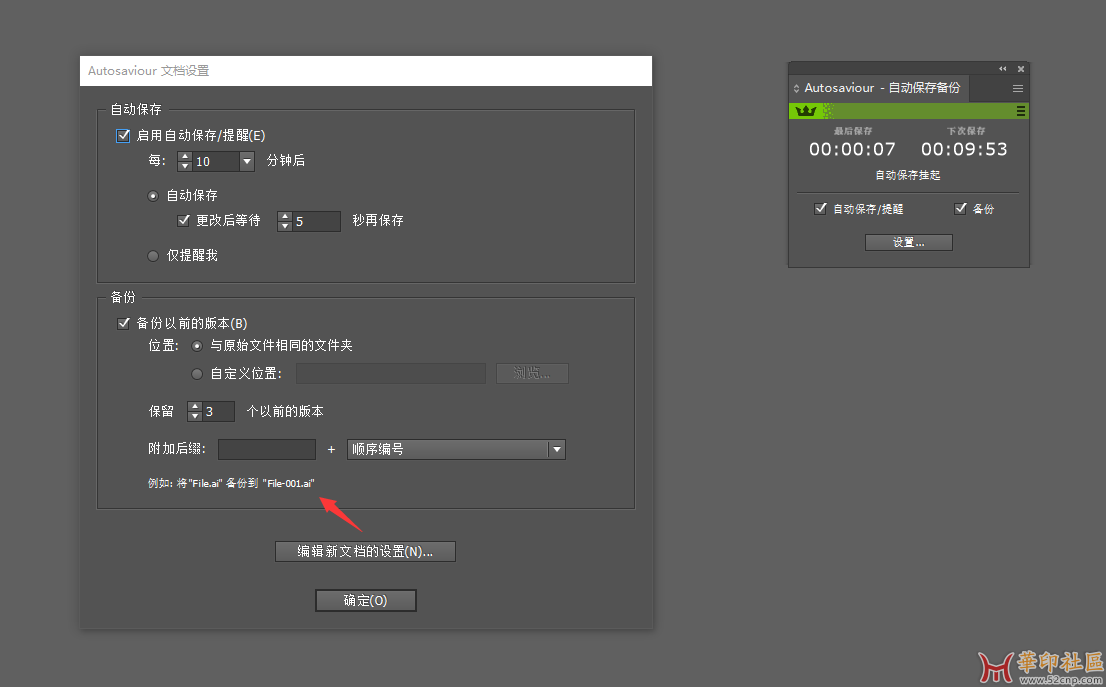Toggle the 备份以前的版本(B) checkbox
Screen dimensions: 1106x687
coord(123,323)
